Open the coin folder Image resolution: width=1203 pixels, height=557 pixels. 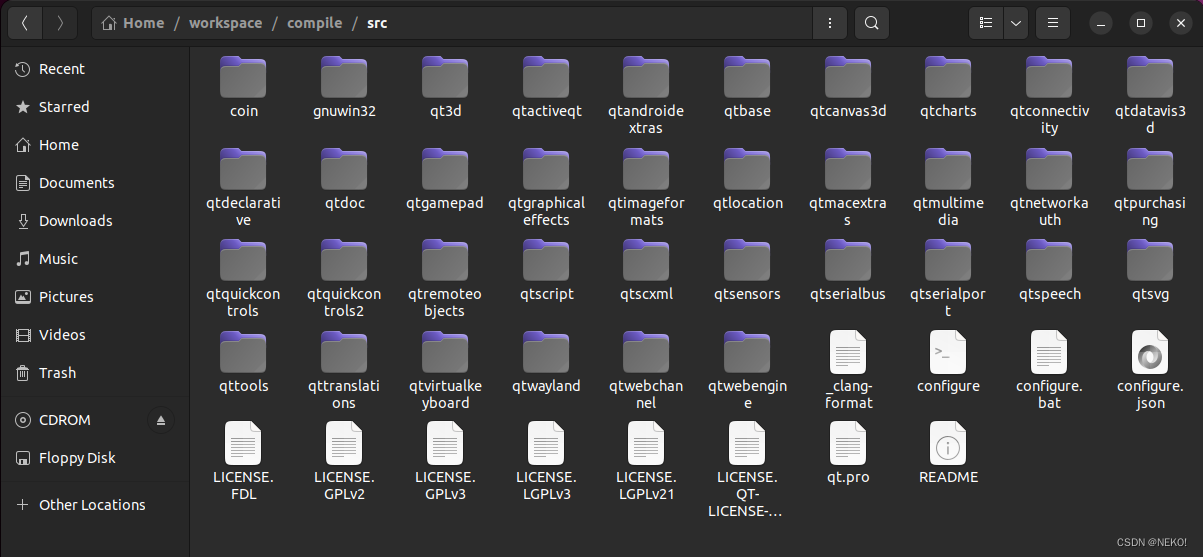click(x=243, y=87)
